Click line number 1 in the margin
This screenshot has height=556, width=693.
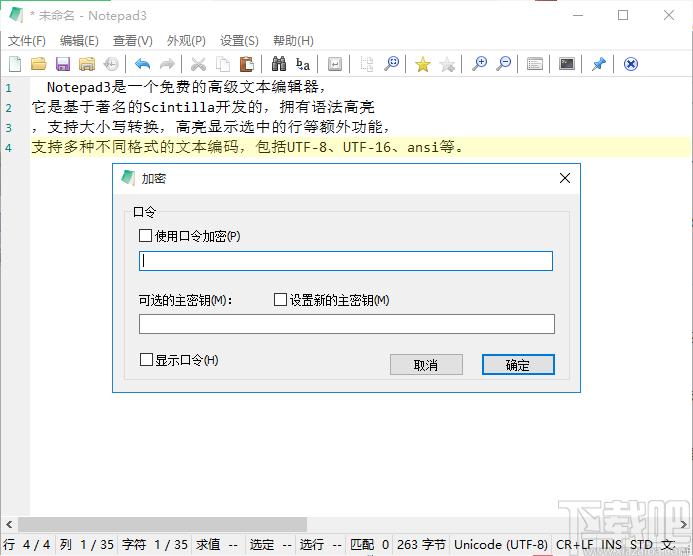coord(9,88)
